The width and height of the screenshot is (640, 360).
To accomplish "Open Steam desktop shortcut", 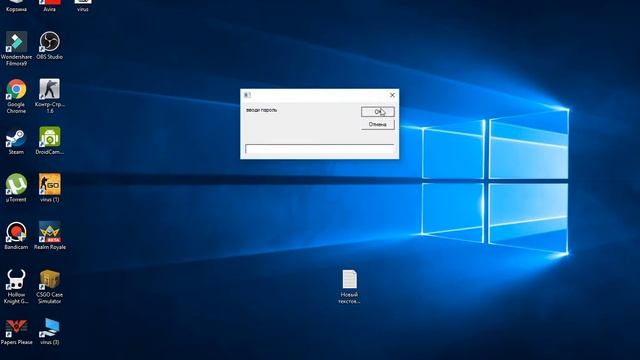I will coord(16,141).
